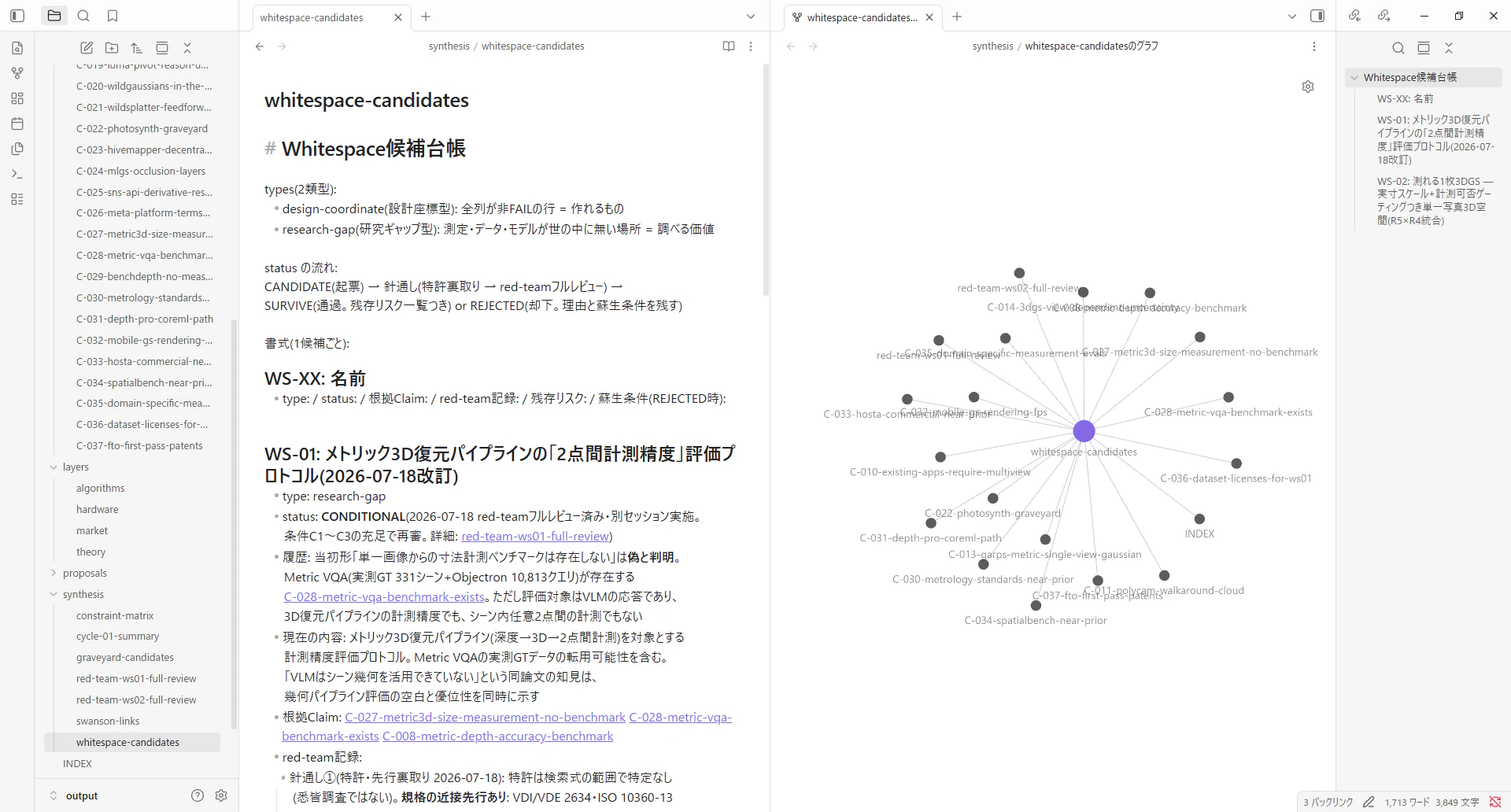Show the 3 バックリンク backlinks count
This screenshot has width=1511, height=812.
(1328, 802)
